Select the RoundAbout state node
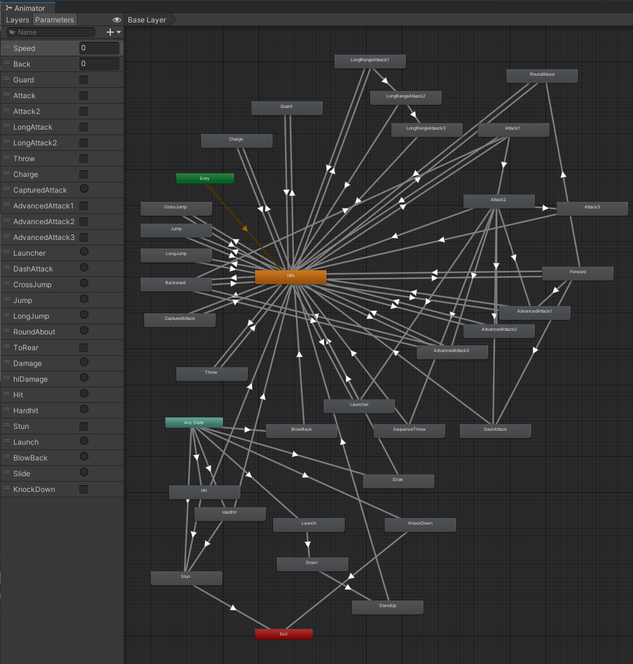Viewport: 633px width, 664px height. [x=542, y=76]
